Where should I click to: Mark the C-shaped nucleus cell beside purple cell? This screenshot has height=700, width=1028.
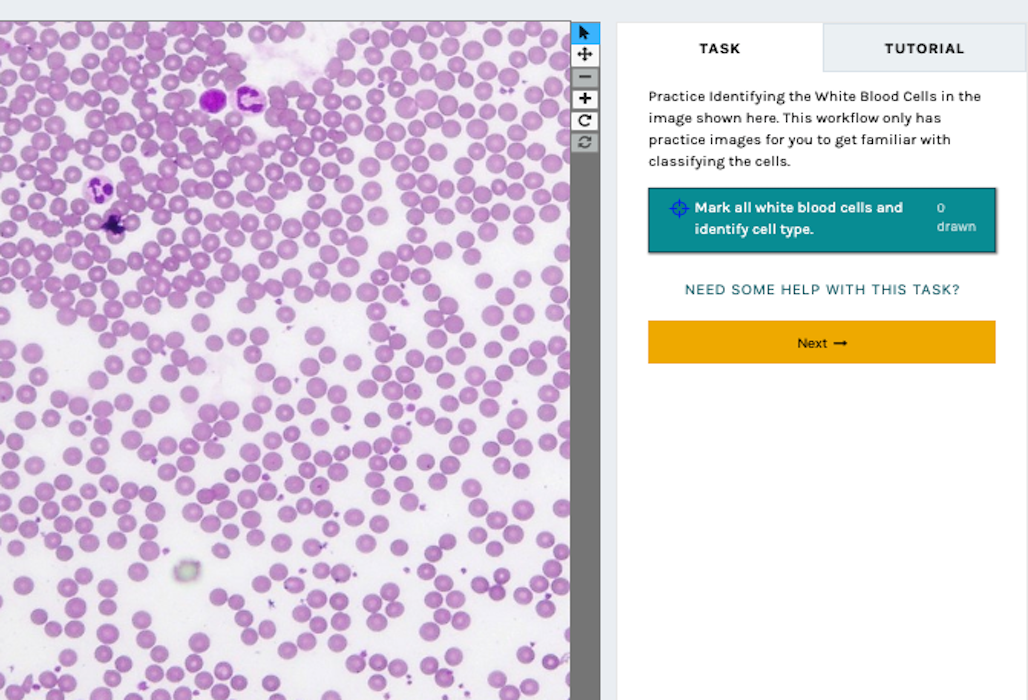[247, 99]
